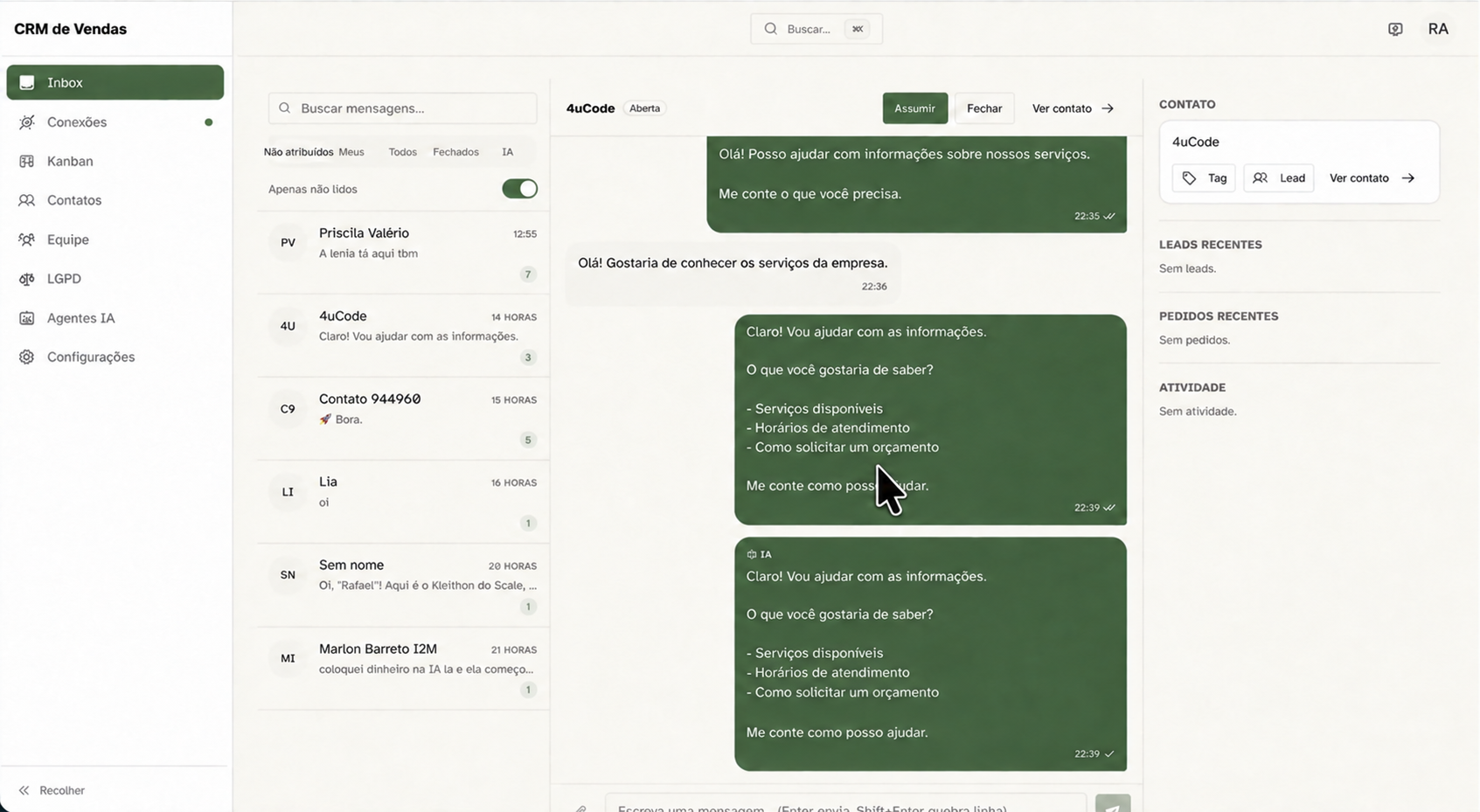Click the Fechar conversation button
Screen dimensions: 1480x812
tap(984, 108)
